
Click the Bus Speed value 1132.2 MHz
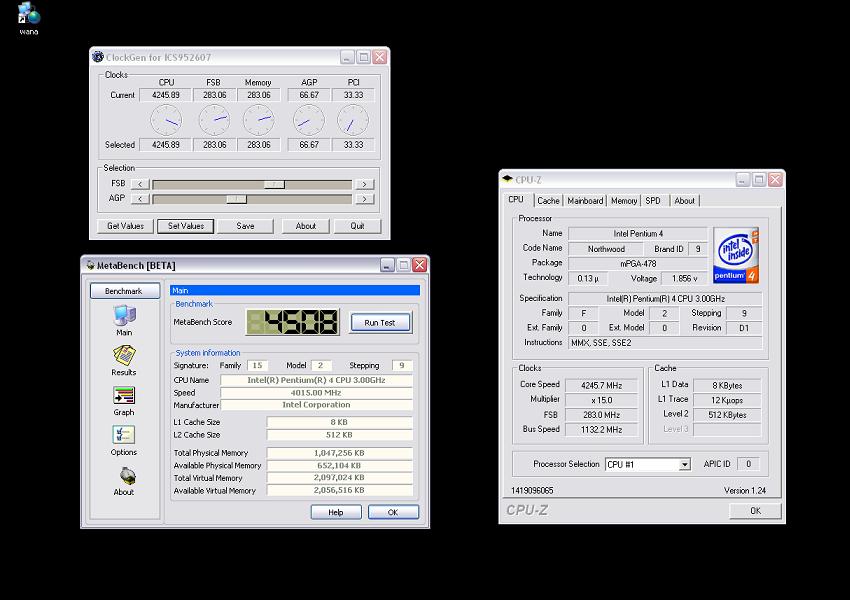[x=601, y=429]
